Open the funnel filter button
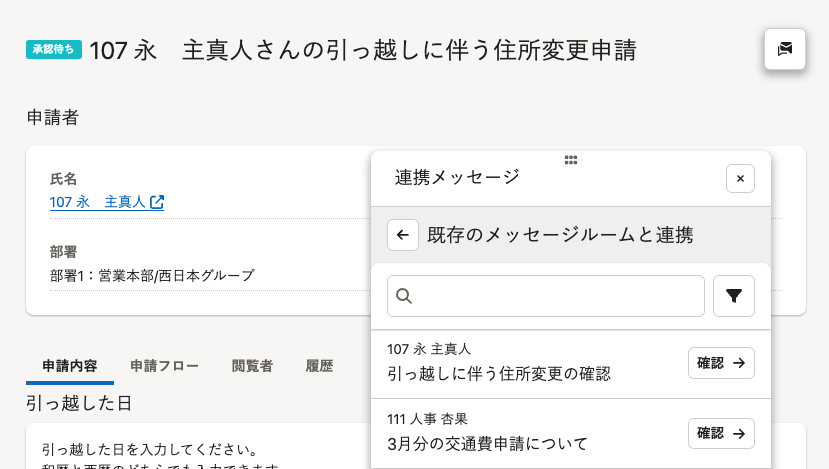The width and height of the screenshot is (829, 469). tap(733, 296)
